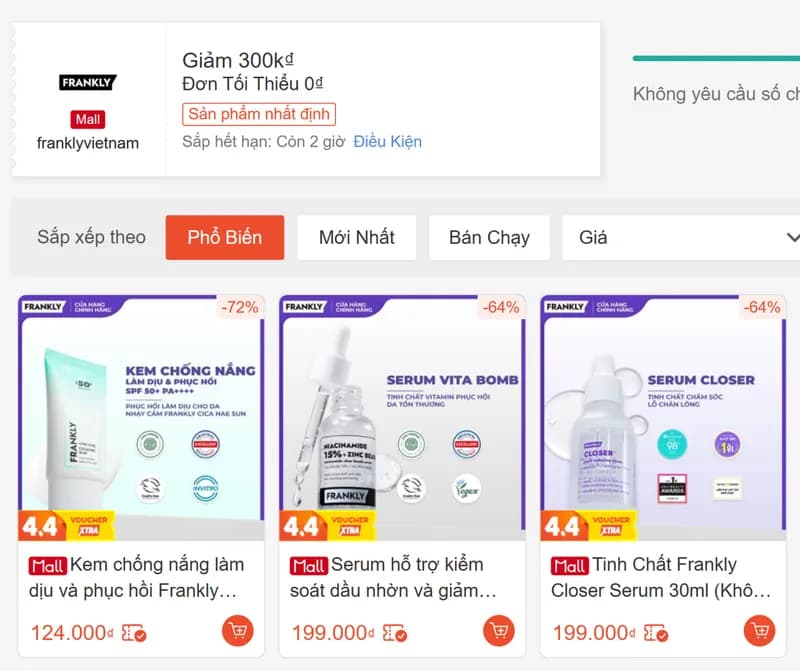Open the Tinh Chất Frankly Closer Serum title
The width and height of the screenshot is (800, 671).
pos(662,577)
